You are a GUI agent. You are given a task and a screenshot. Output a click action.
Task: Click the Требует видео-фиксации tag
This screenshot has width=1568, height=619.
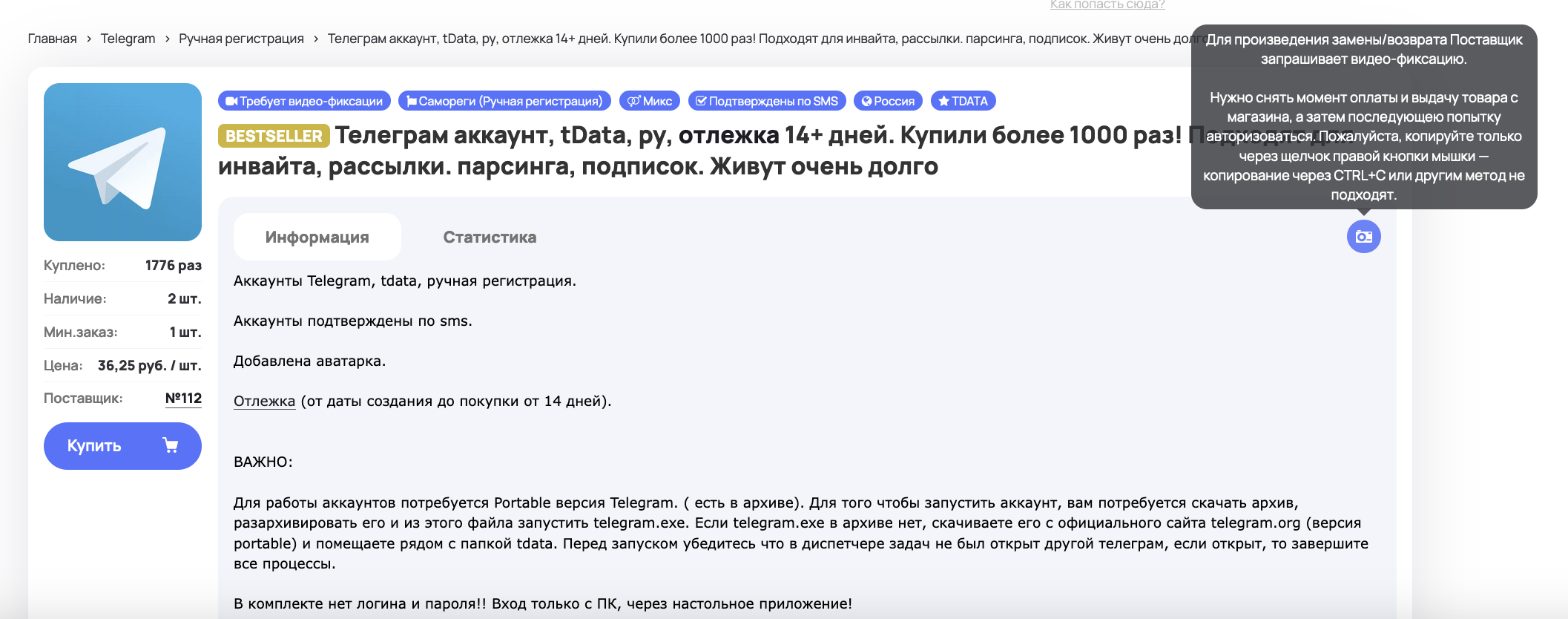click(304, 101)
